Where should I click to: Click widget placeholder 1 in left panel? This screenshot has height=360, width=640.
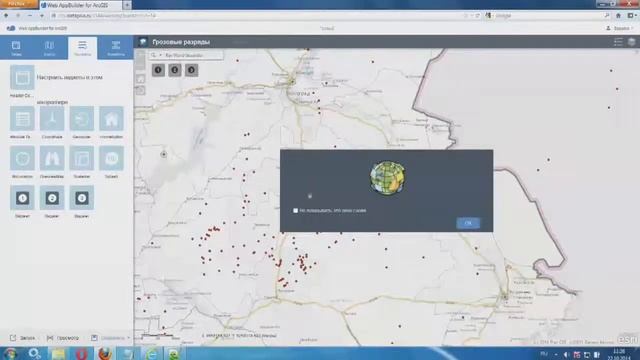click(x=22, y=198)
